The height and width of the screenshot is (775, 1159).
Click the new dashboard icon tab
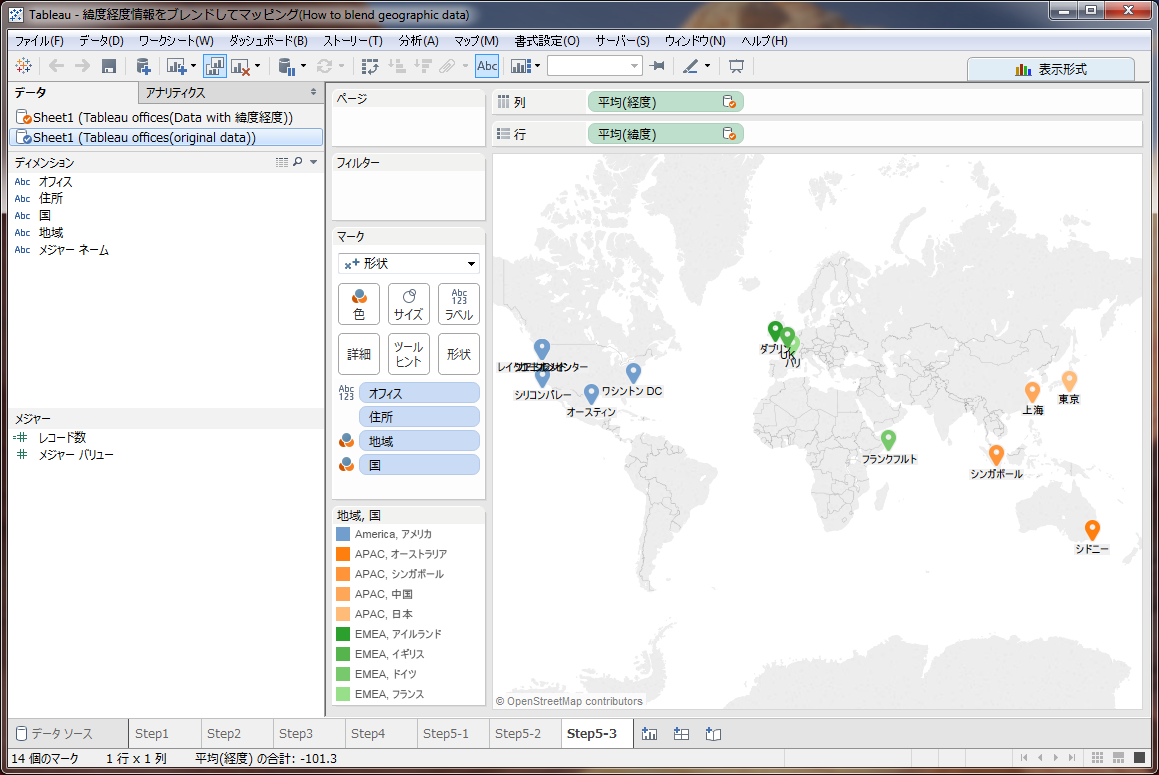[682, 734]
